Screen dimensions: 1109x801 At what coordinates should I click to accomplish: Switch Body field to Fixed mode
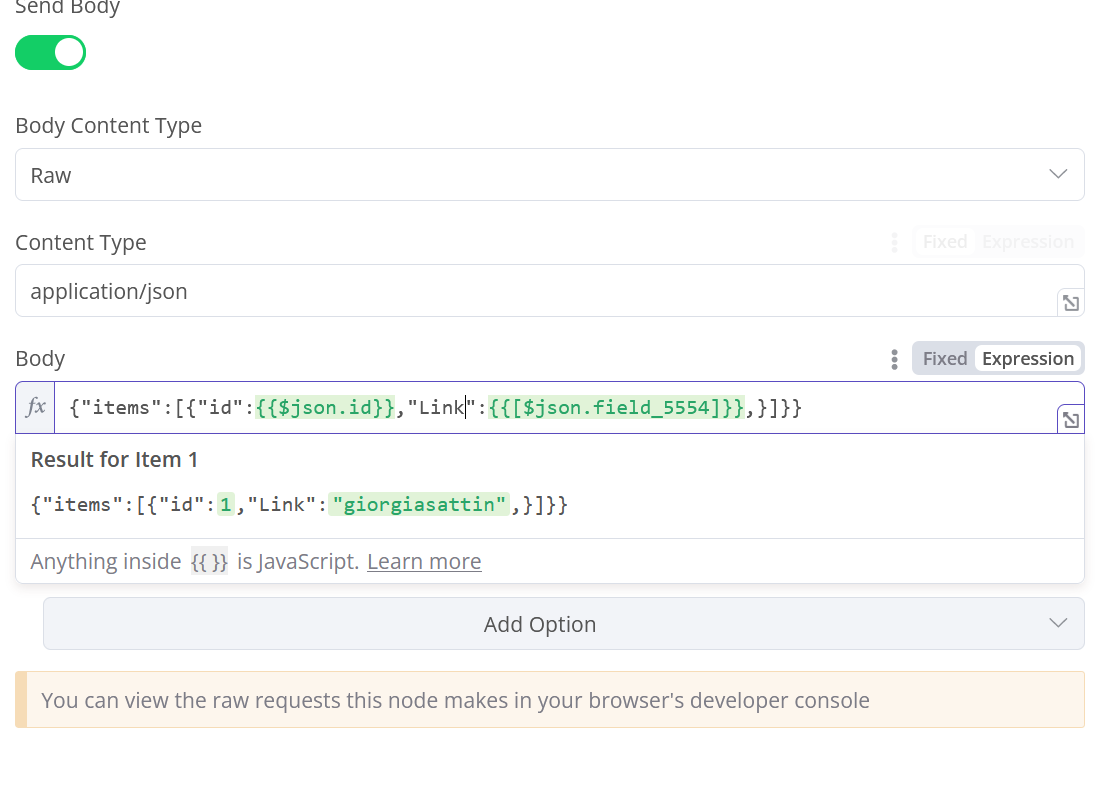(944, 359)
